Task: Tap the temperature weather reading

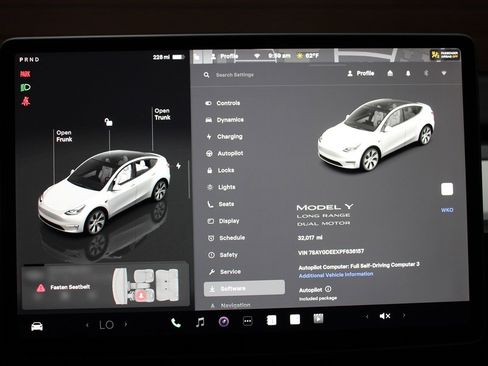Action: point(308,56)
